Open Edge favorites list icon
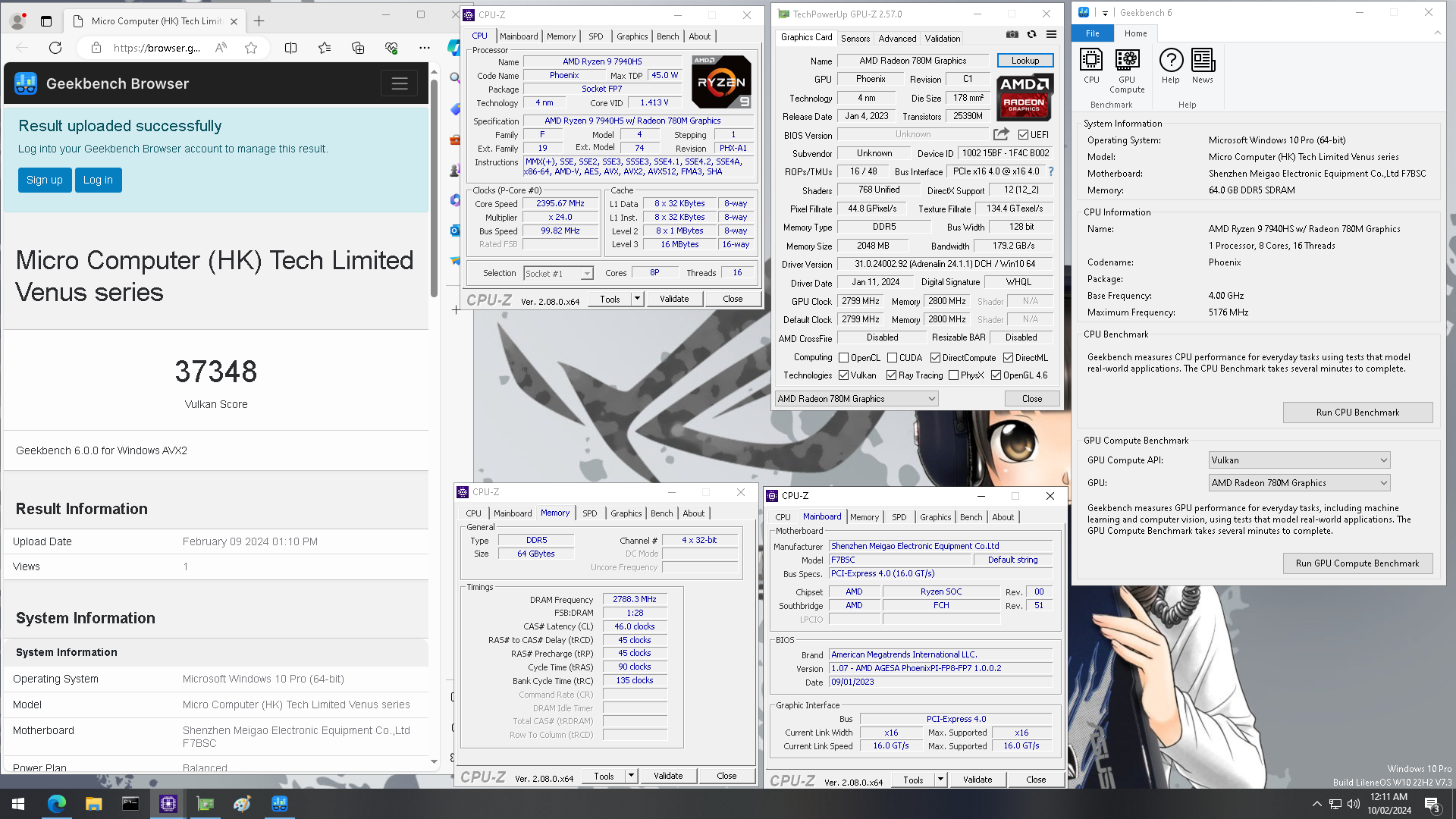This screenshot has width=1456, height=819. (325, 48)
